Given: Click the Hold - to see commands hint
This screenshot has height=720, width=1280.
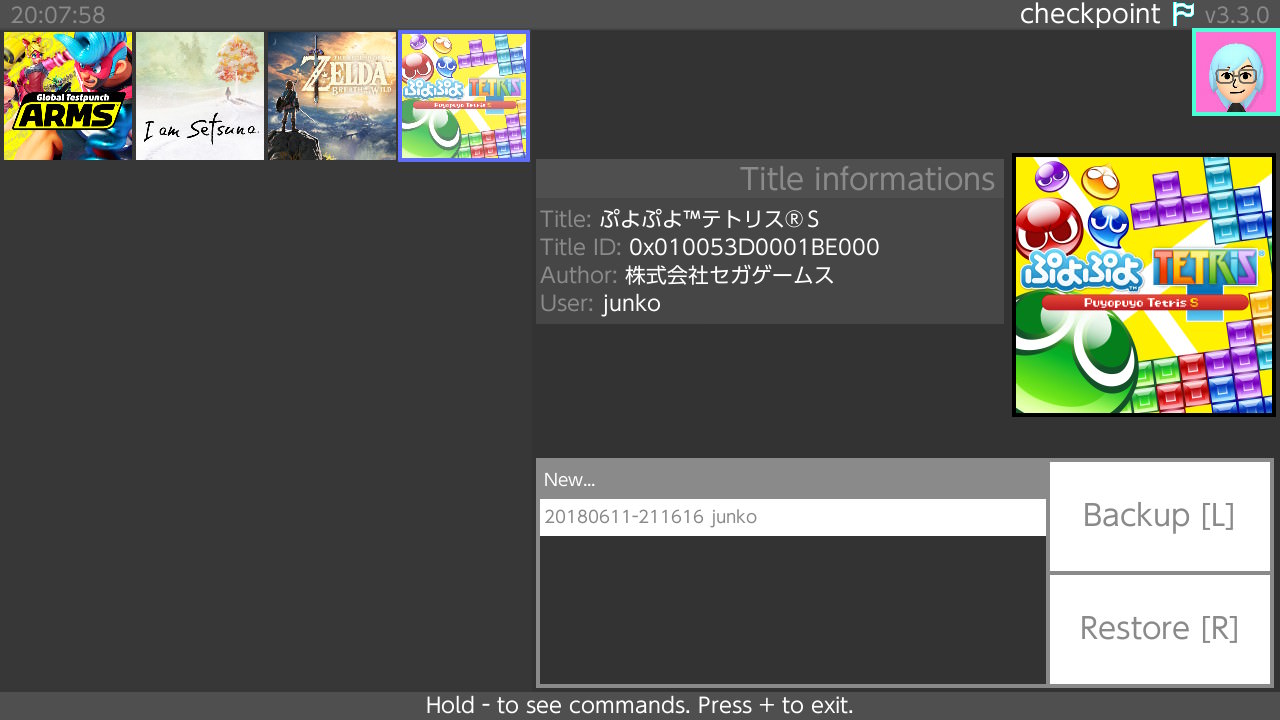Looking at the screenshot, I should point(640,705).
